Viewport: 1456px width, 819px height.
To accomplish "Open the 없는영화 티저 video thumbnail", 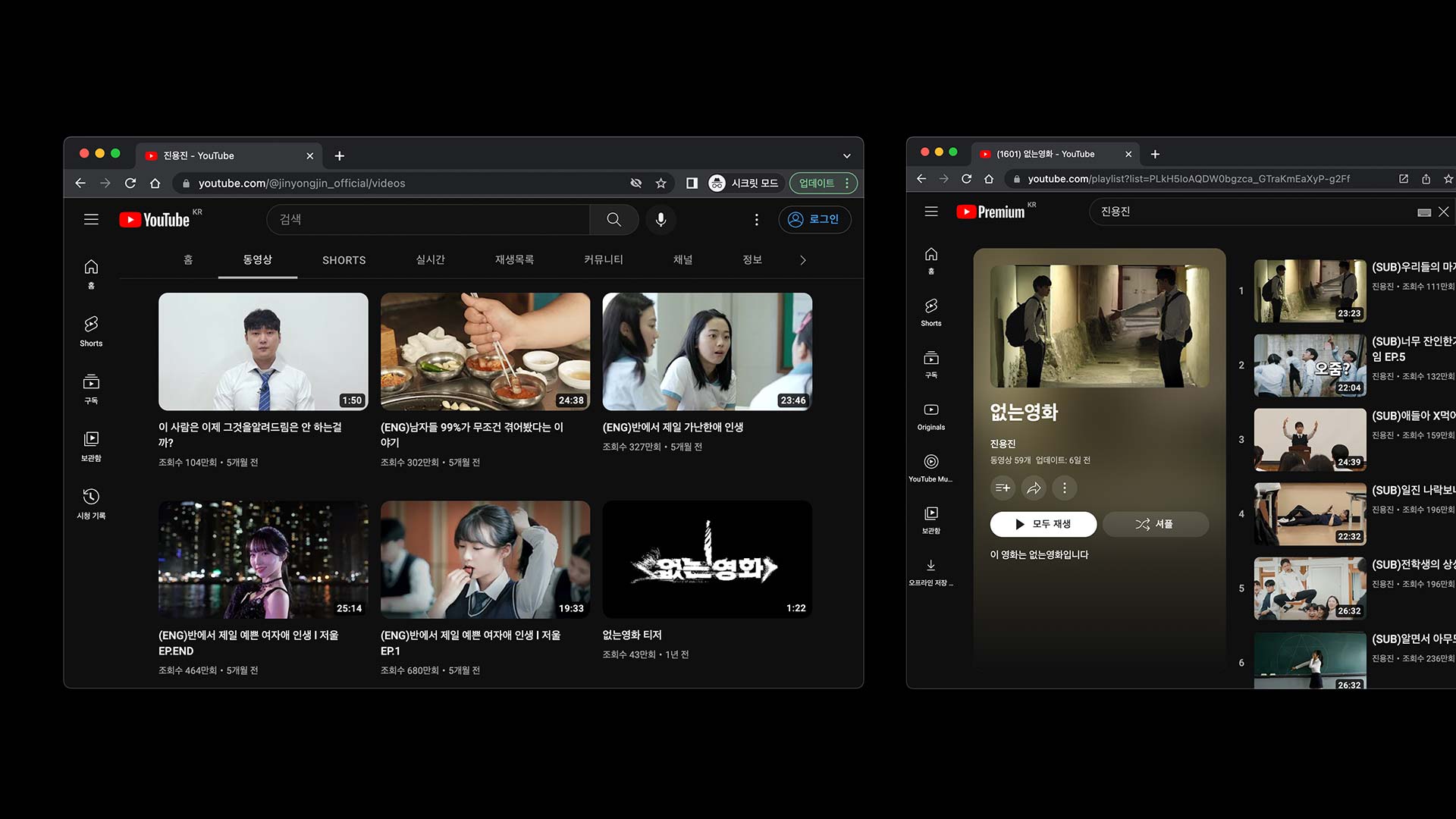I will [x=707, y=559].
